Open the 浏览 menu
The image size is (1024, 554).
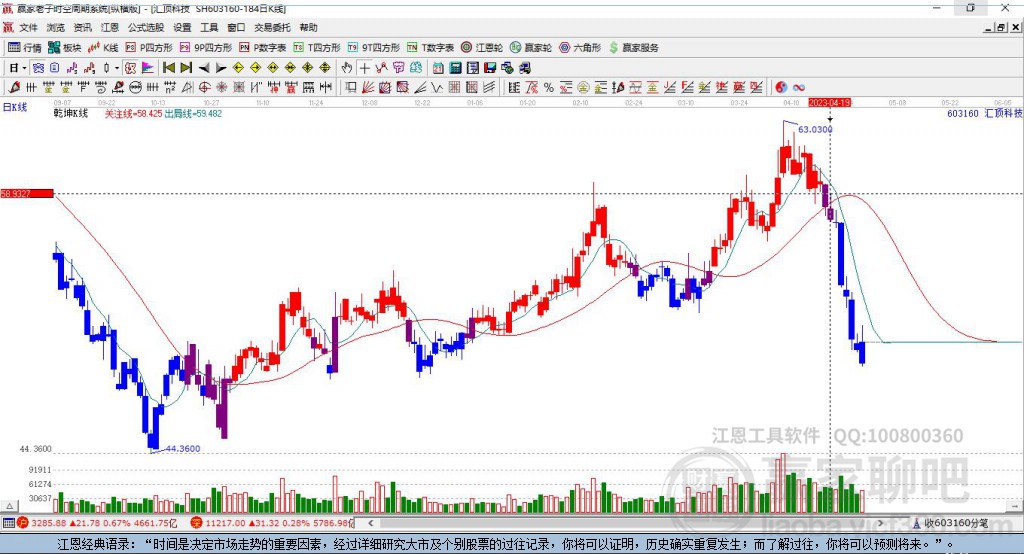coord(56,27)
